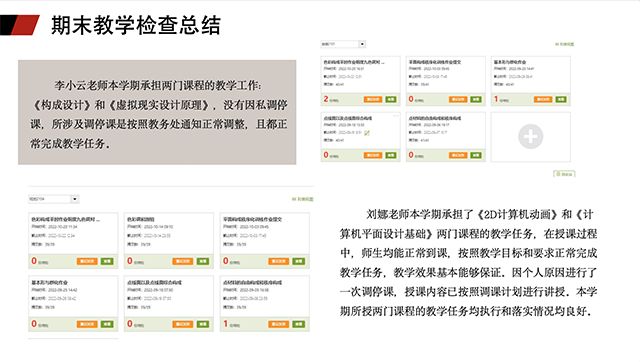640x362 pixels.
Task: Open the class dropdown above the 2-count card
Action: tap(343, 44)
